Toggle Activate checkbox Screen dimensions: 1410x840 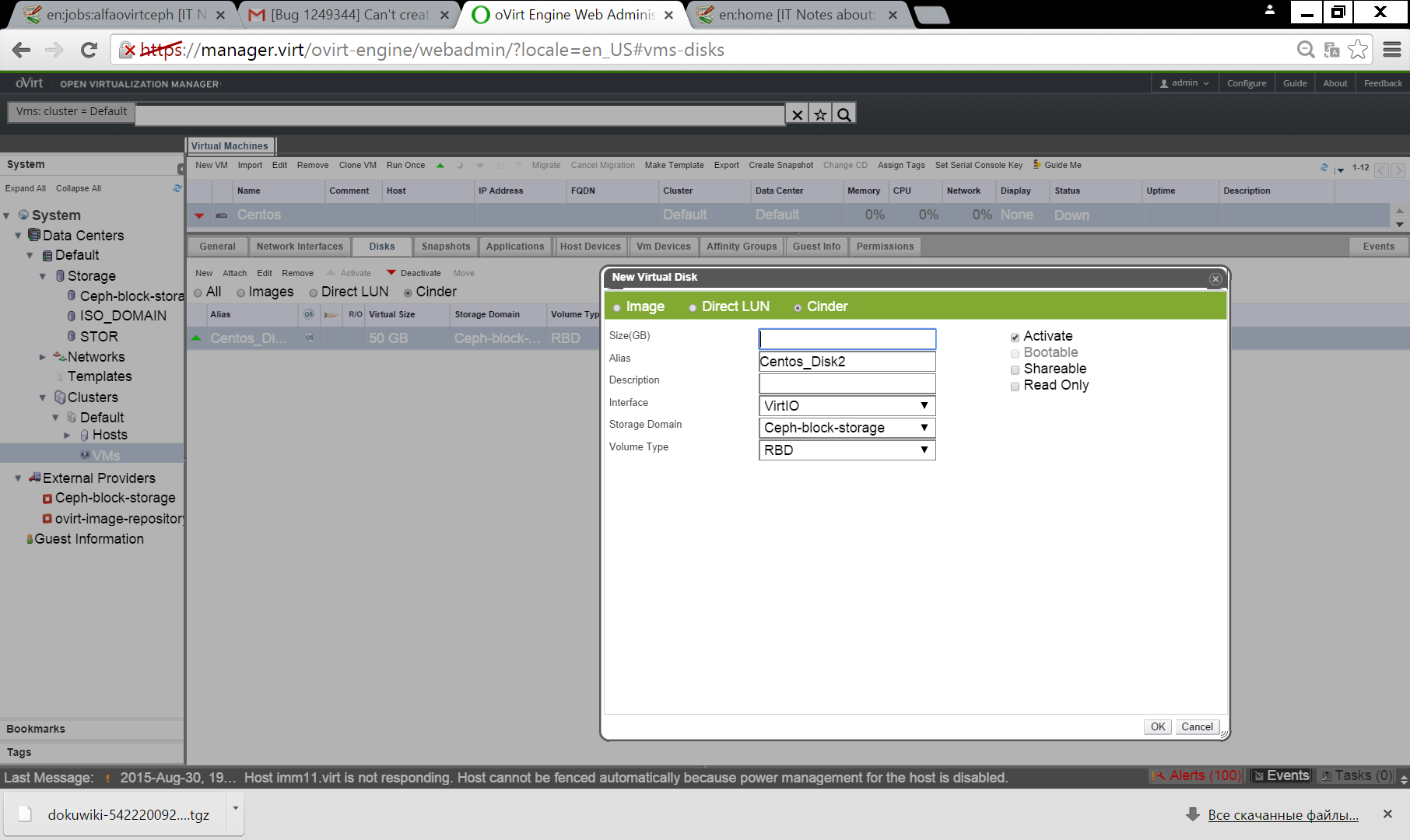[1015, 337]
